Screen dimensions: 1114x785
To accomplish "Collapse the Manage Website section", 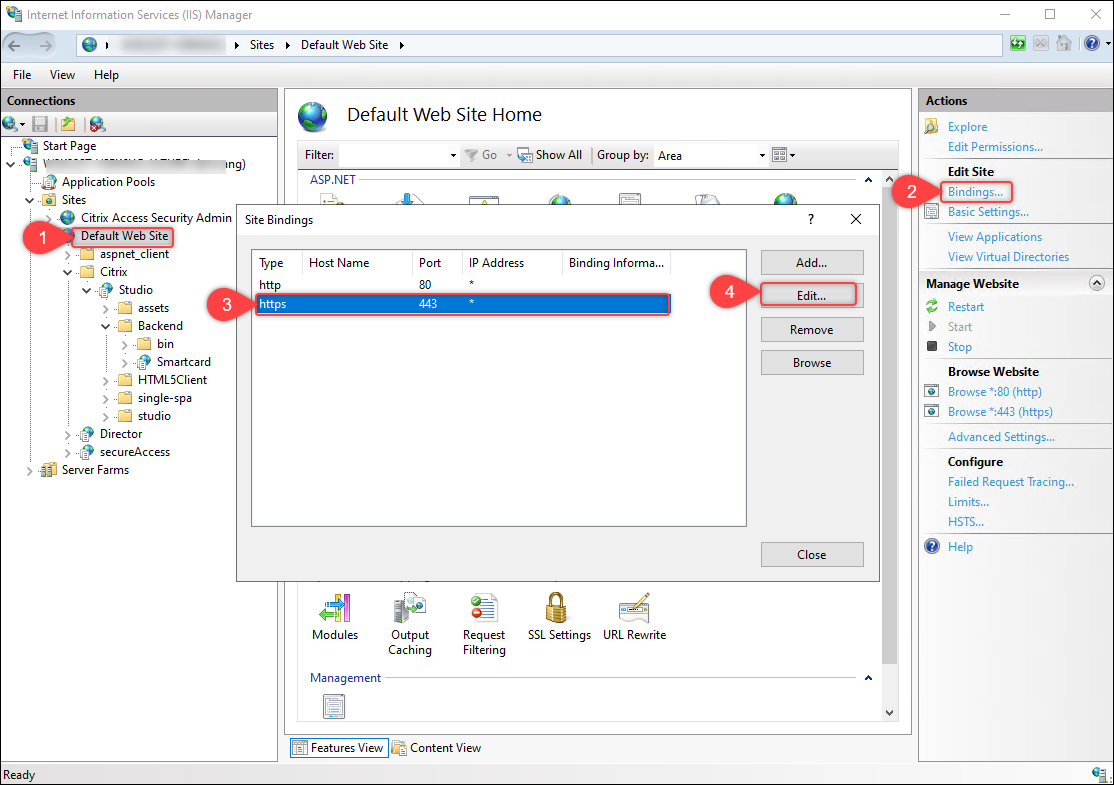I will (1097, 282).
